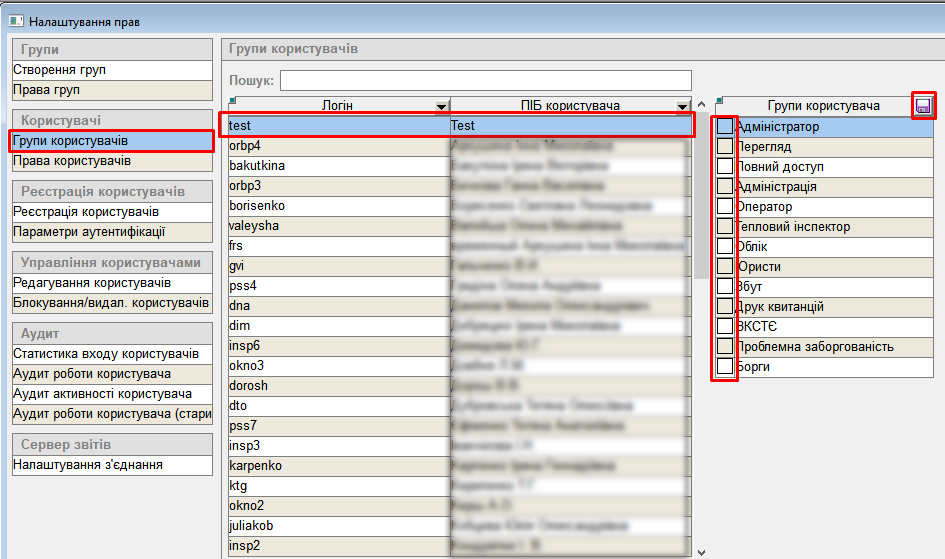Image resolution: width=945 pixels, height=559 pixels.
Task: Expand the ПІБ користувача column dropdown
Action: coord(683,106)
